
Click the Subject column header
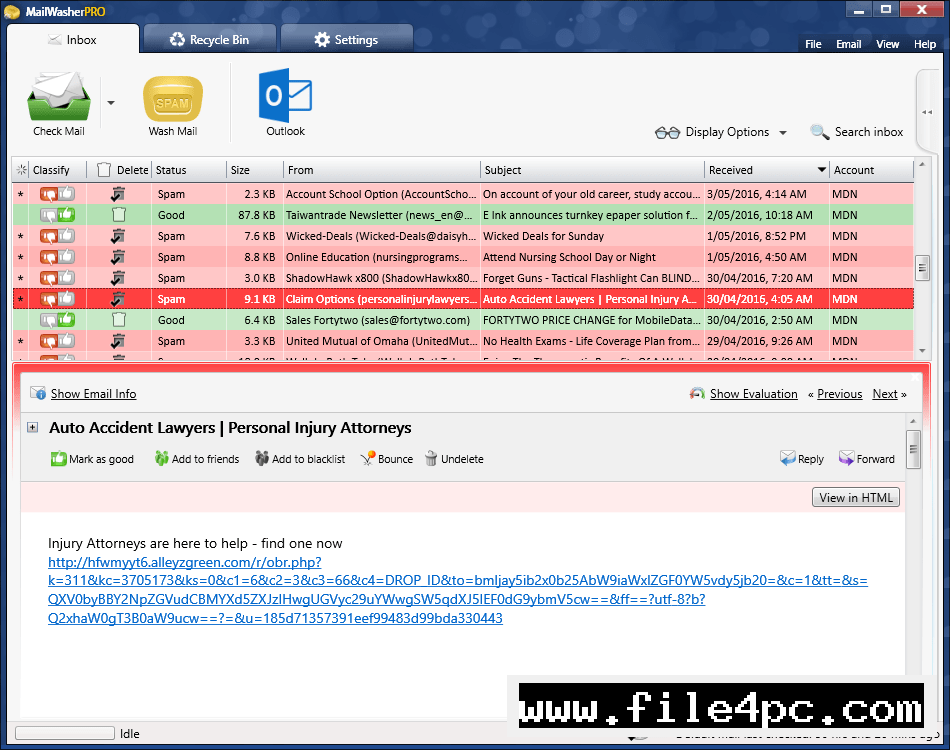pos(593,170)
